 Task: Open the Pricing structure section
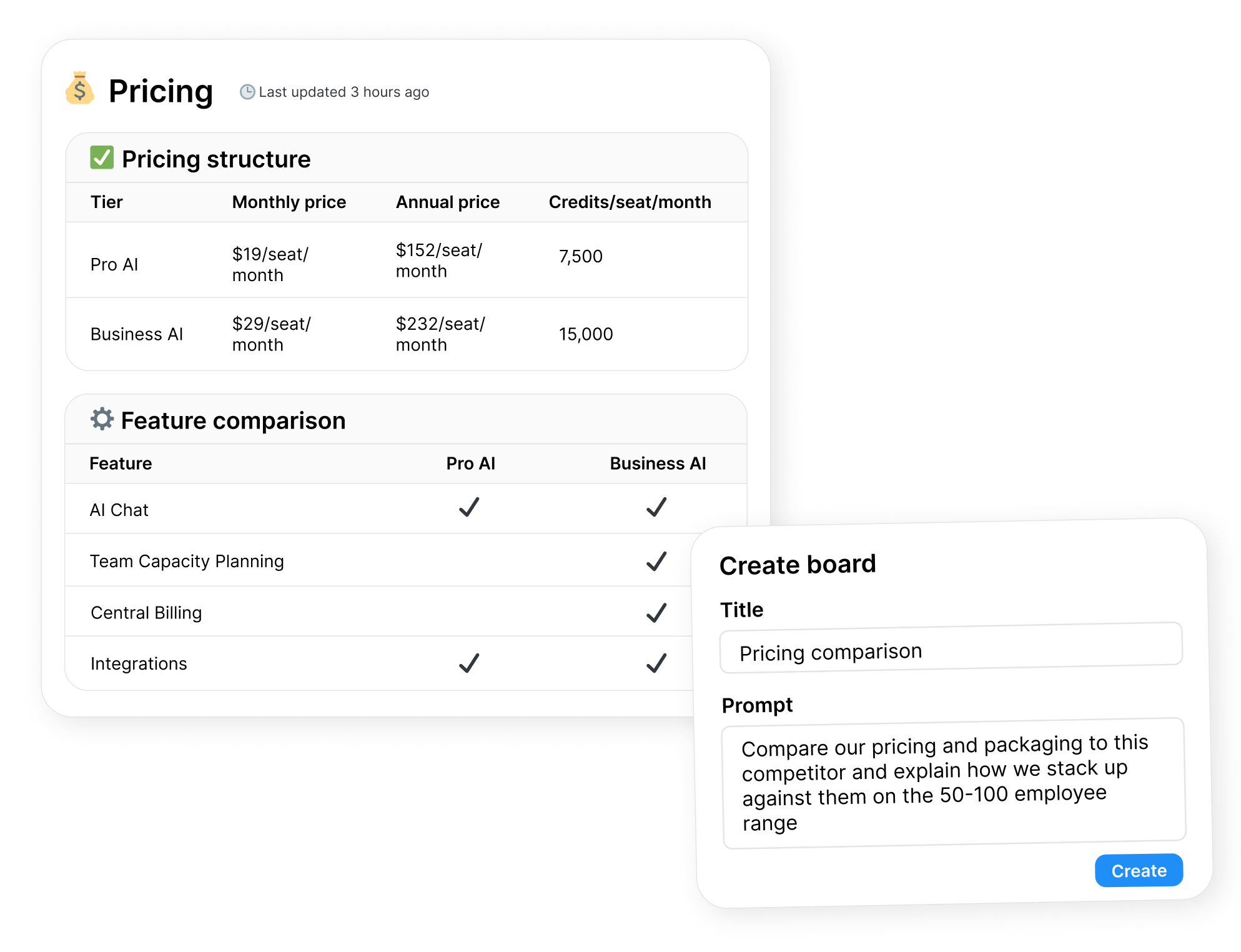tap(215, 158)
